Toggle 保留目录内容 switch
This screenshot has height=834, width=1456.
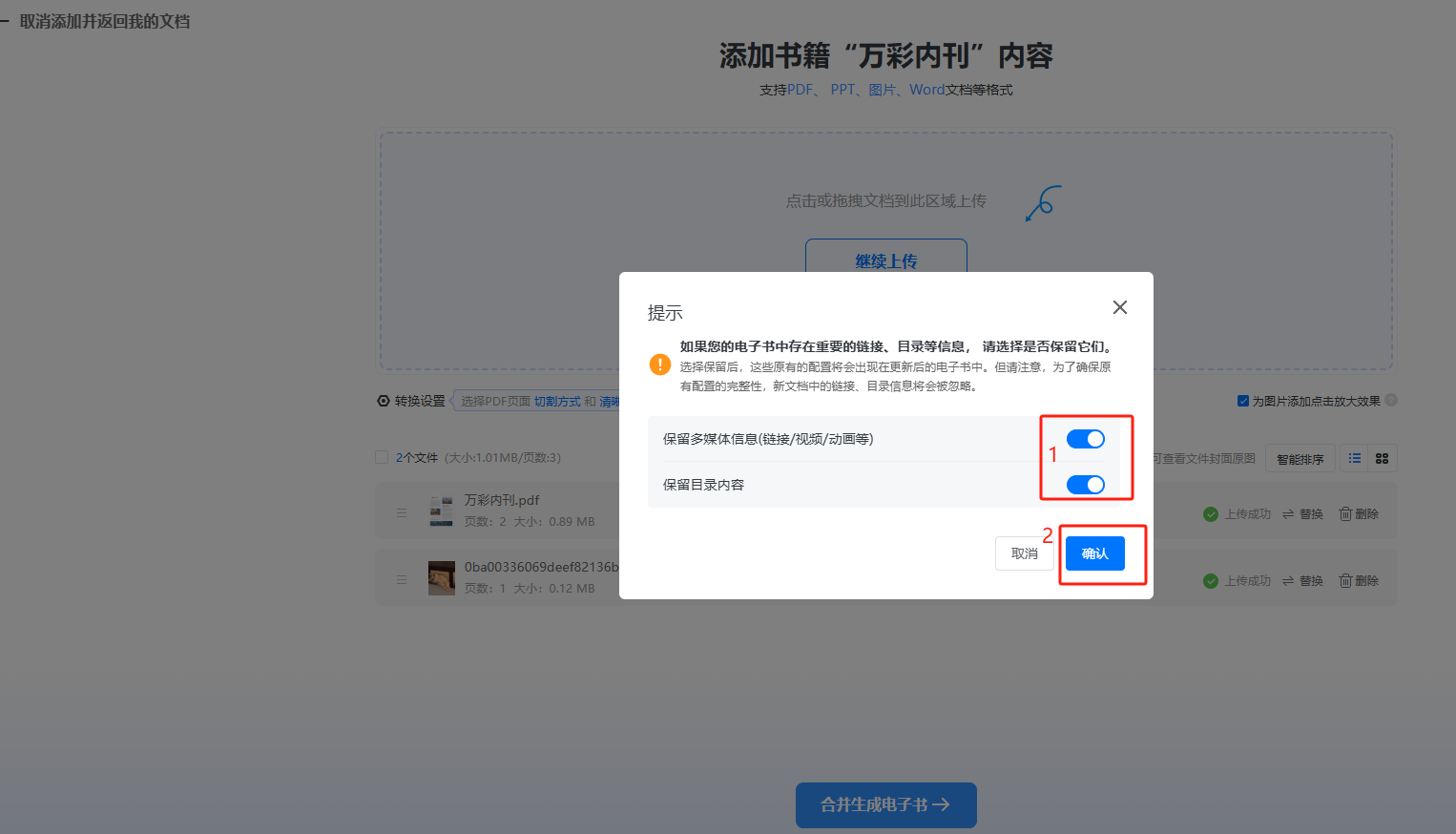1085,485
